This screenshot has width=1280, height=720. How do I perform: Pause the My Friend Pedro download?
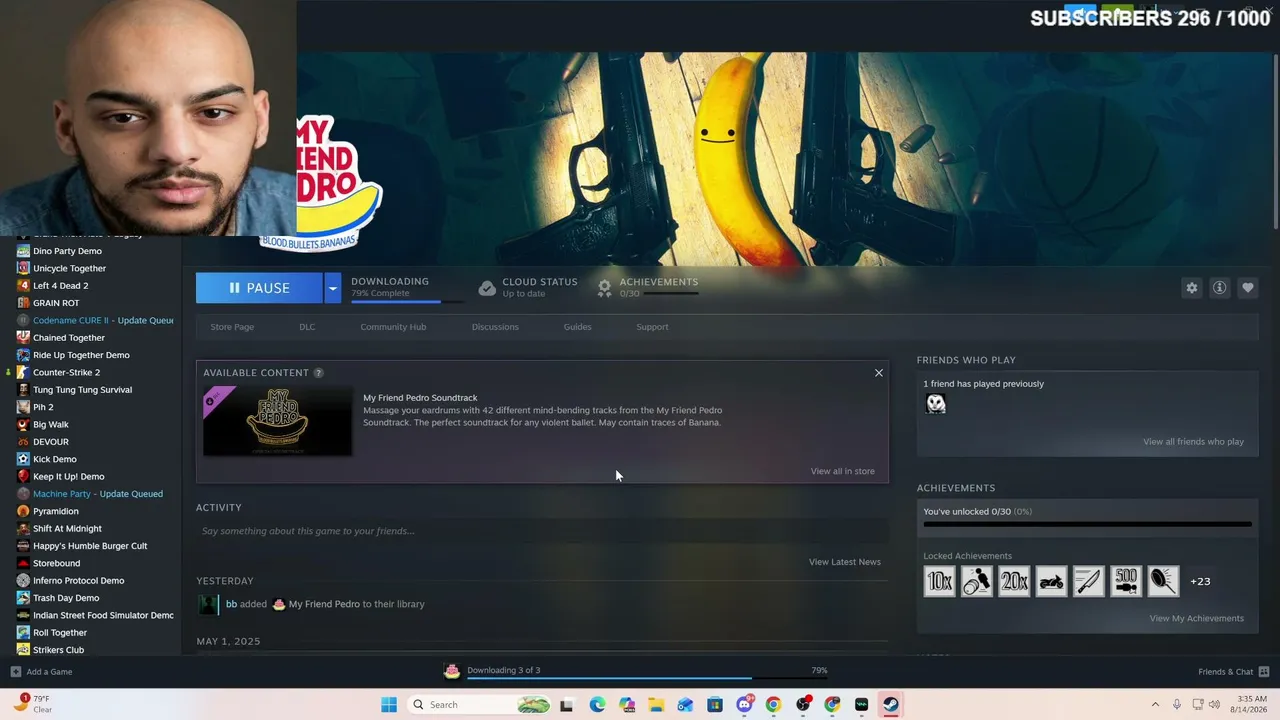click(259, 288)
